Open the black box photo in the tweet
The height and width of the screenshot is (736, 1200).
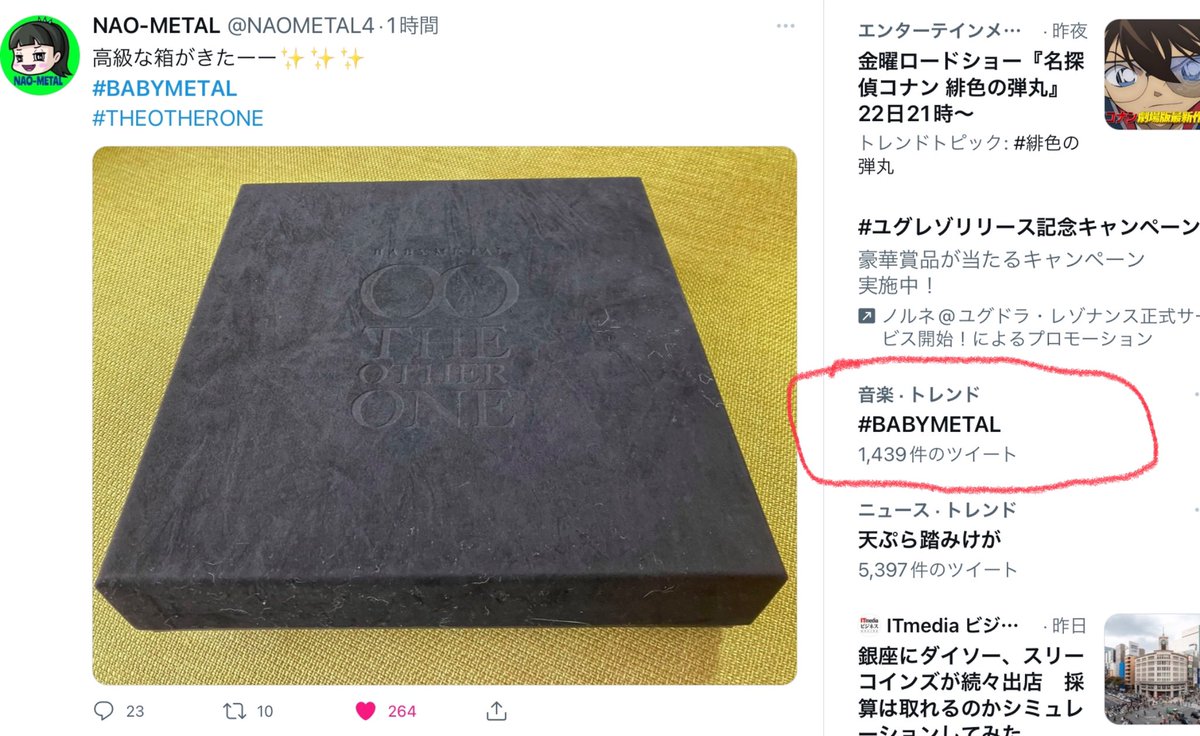tap(444, 415)
